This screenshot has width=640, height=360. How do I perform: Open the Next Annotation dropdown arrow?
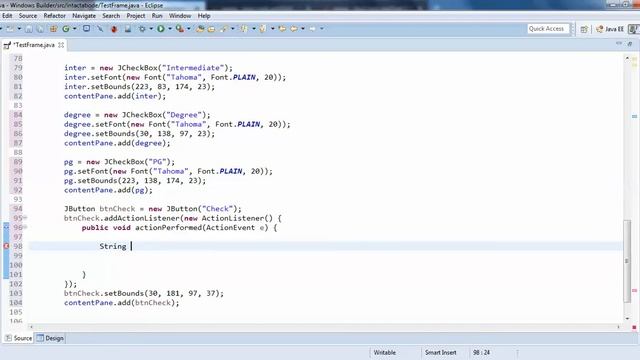254,29
